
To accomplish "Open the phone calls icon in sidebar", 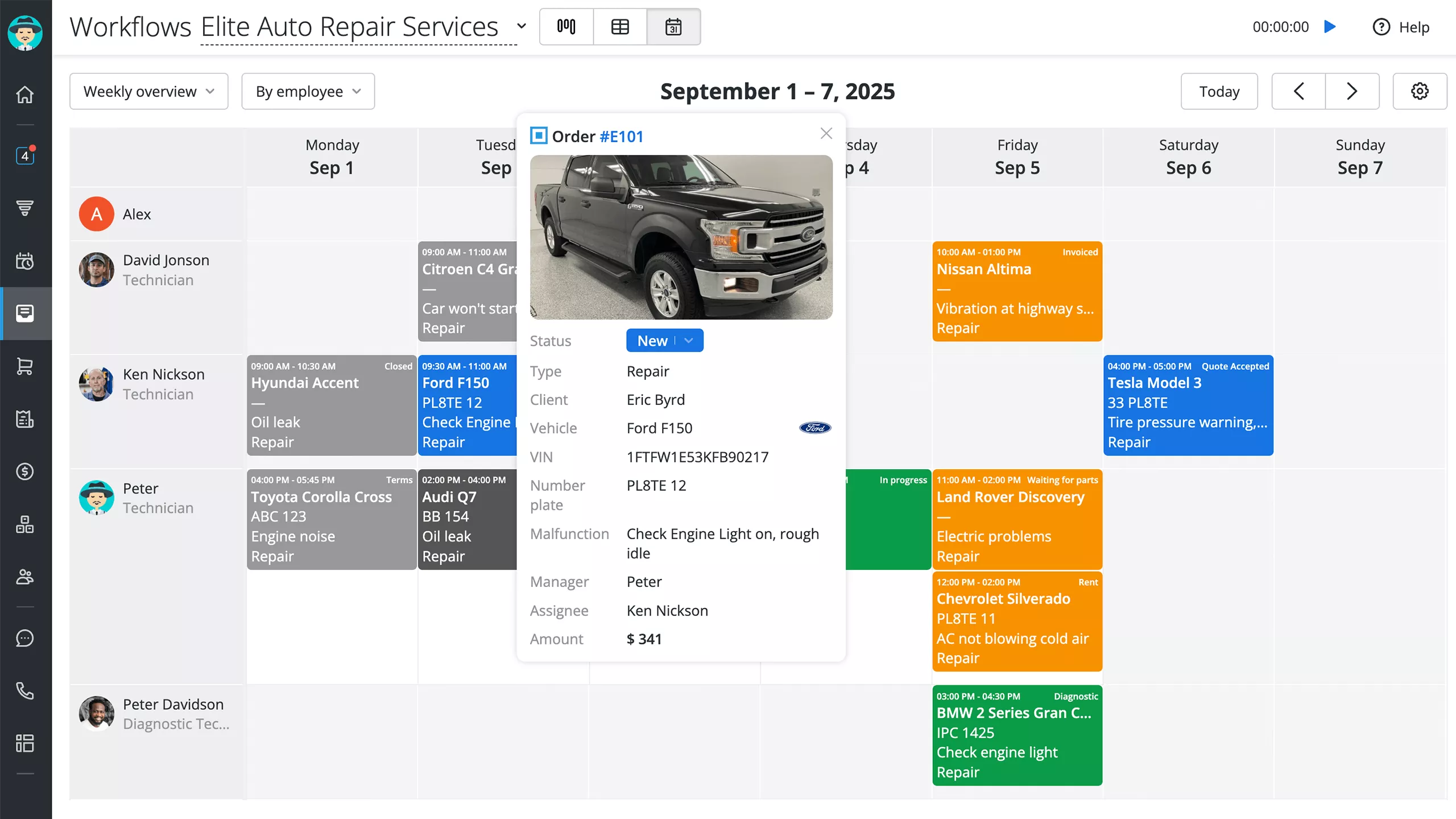I will click(24, 690).
